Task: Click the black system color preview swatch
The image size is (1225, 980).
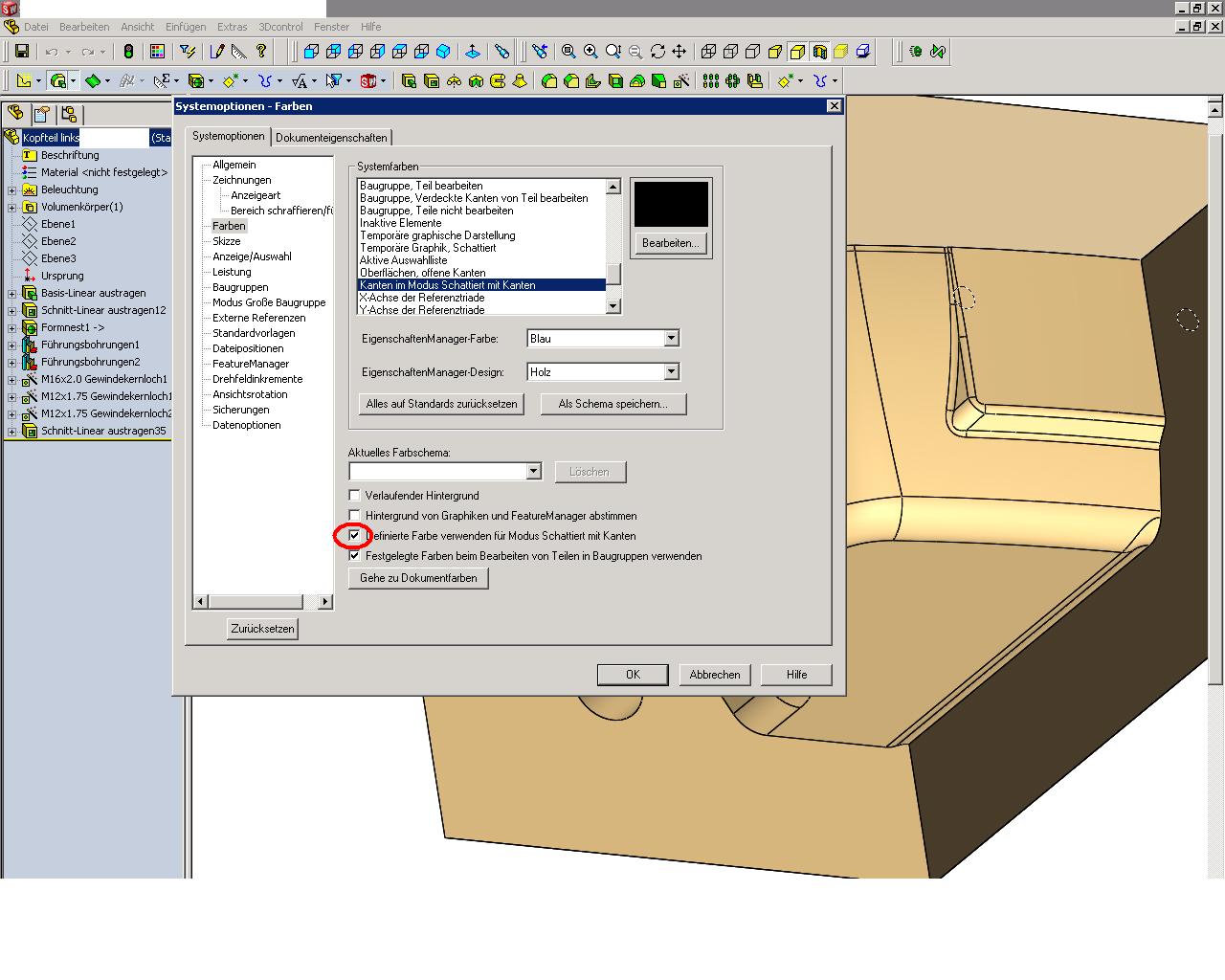Action: coord(671,204)
